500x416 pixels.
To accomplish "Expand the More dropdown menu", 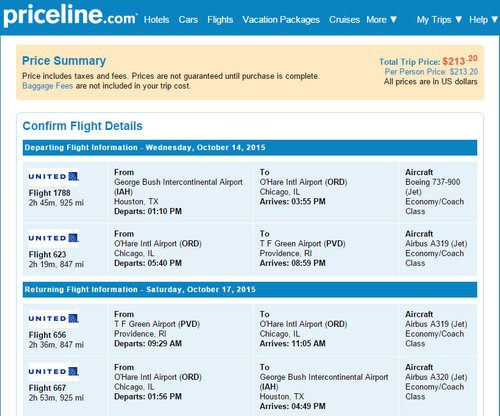I will click(382, 20).
